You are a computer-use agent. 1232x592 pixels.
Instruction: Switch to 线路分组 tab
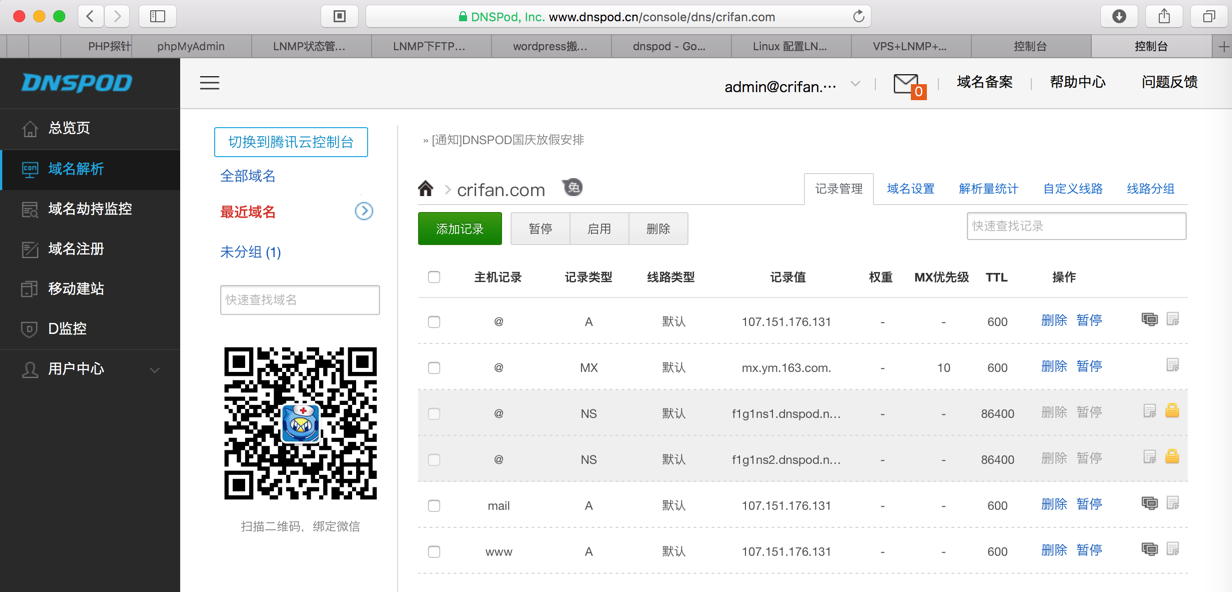(x=1151, y=189)
